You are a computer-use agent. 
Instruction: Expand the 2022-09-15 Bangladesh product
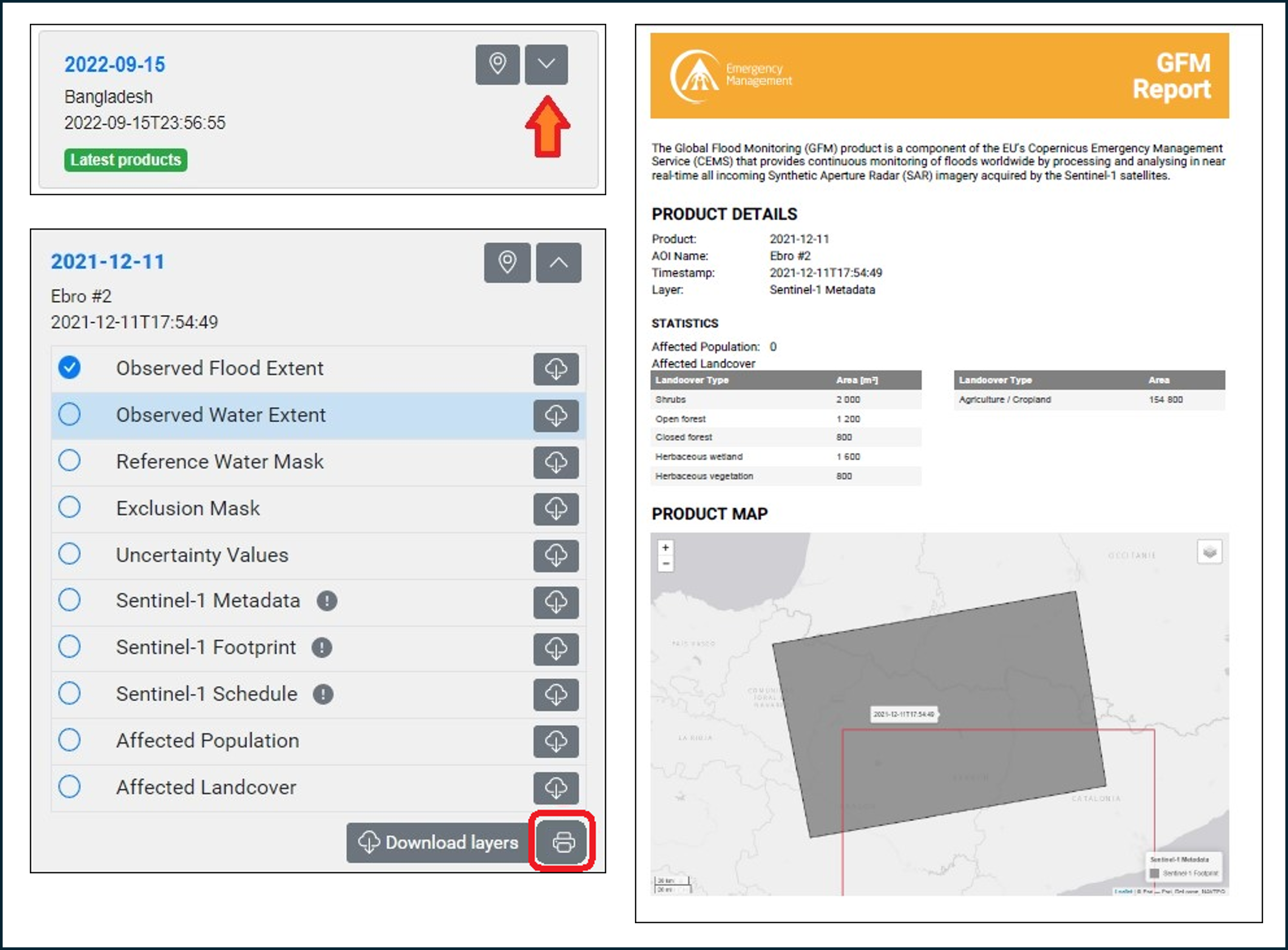(546, 65)
